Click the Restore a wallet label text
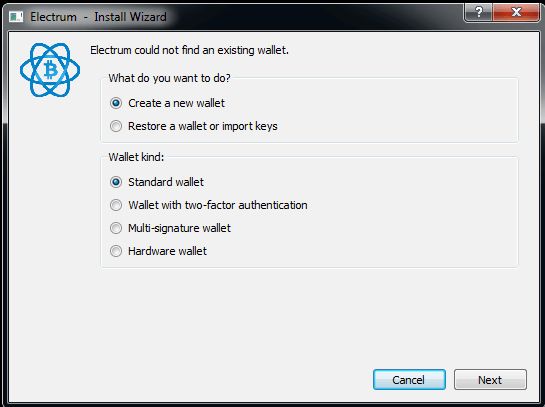This screenshot has width=545, height=407. coord(203,126)
